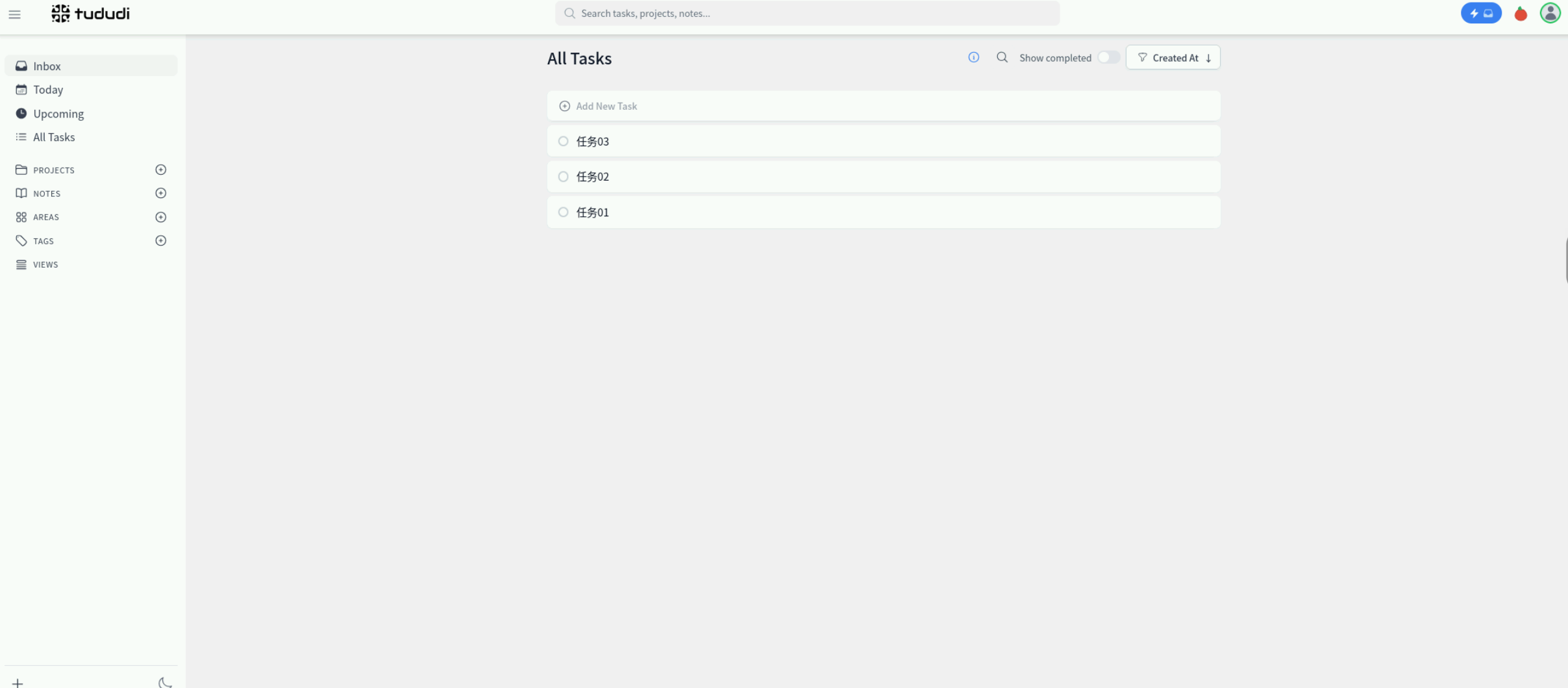The height and width of the screenshot is (688, 1568).
Task: Toggle the hamburger sidebar menu
Action: (14, 14)
